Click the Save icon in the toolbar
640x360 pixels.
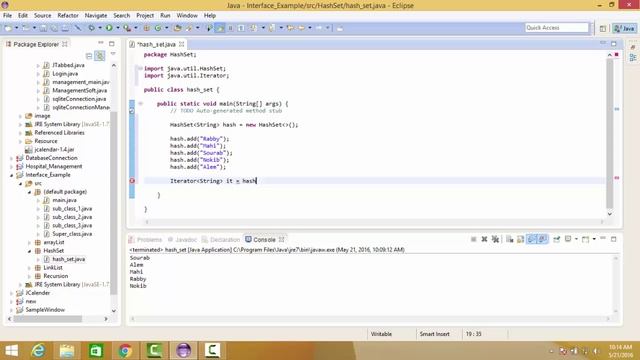pyautogui.click(x=43, y=28)
